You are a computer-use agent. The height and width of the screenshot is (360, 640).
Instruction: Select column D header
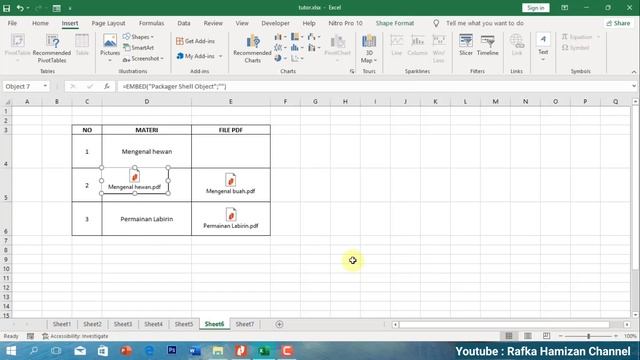[x=147, y=102]
